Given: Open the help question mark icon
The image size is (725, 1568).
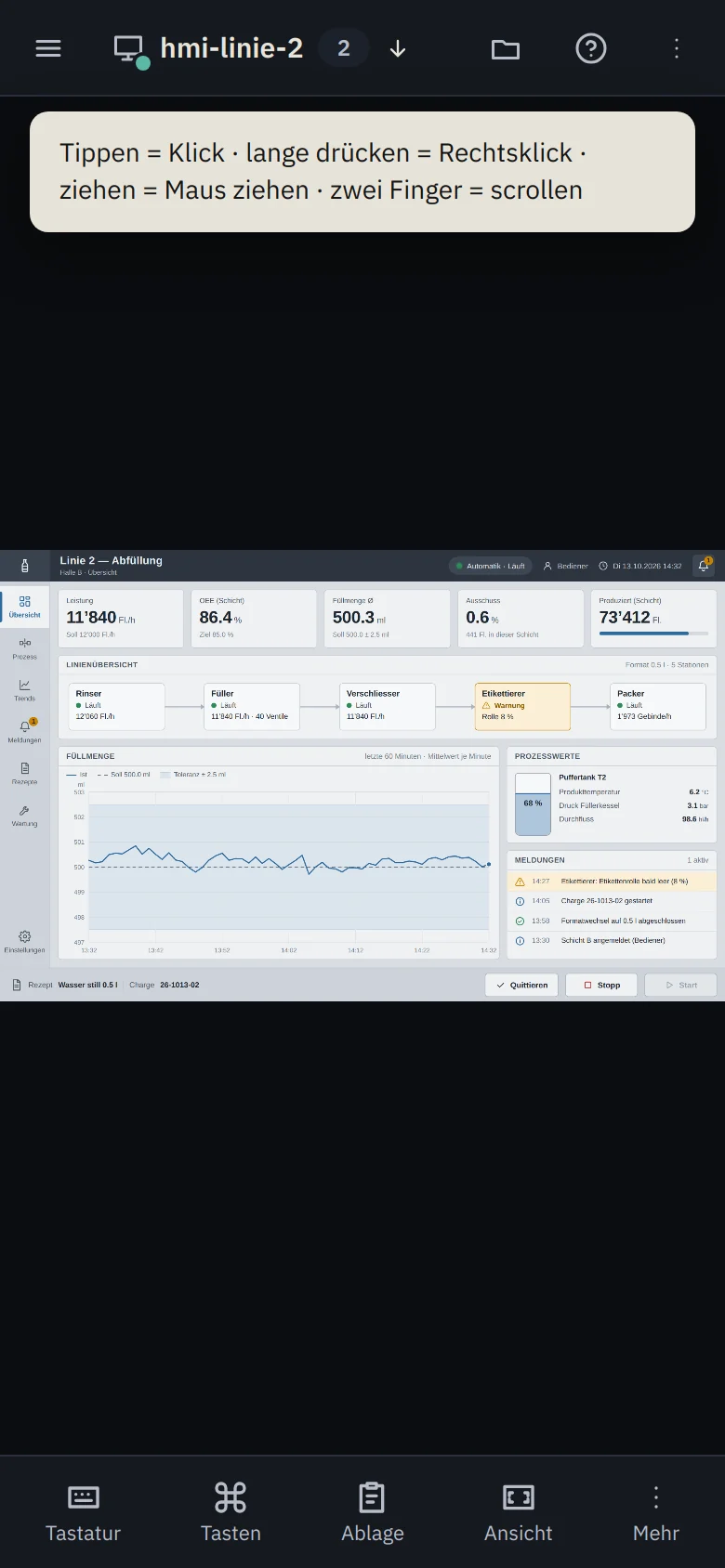Looking at the screenshot, I should pyautogui.click(x=591, y=48).
